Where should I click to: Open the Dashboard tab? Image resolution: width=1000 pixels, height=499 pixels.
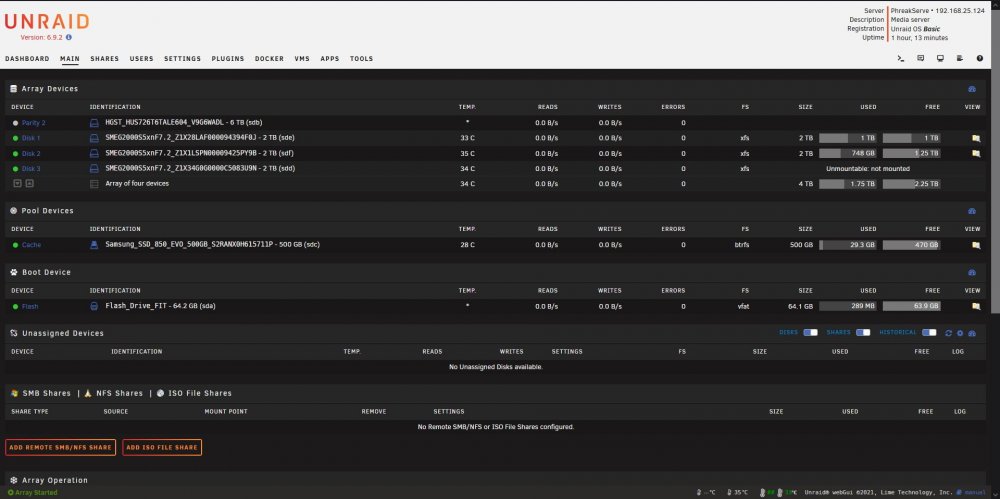pyautogui.click(x=27, y=59)
